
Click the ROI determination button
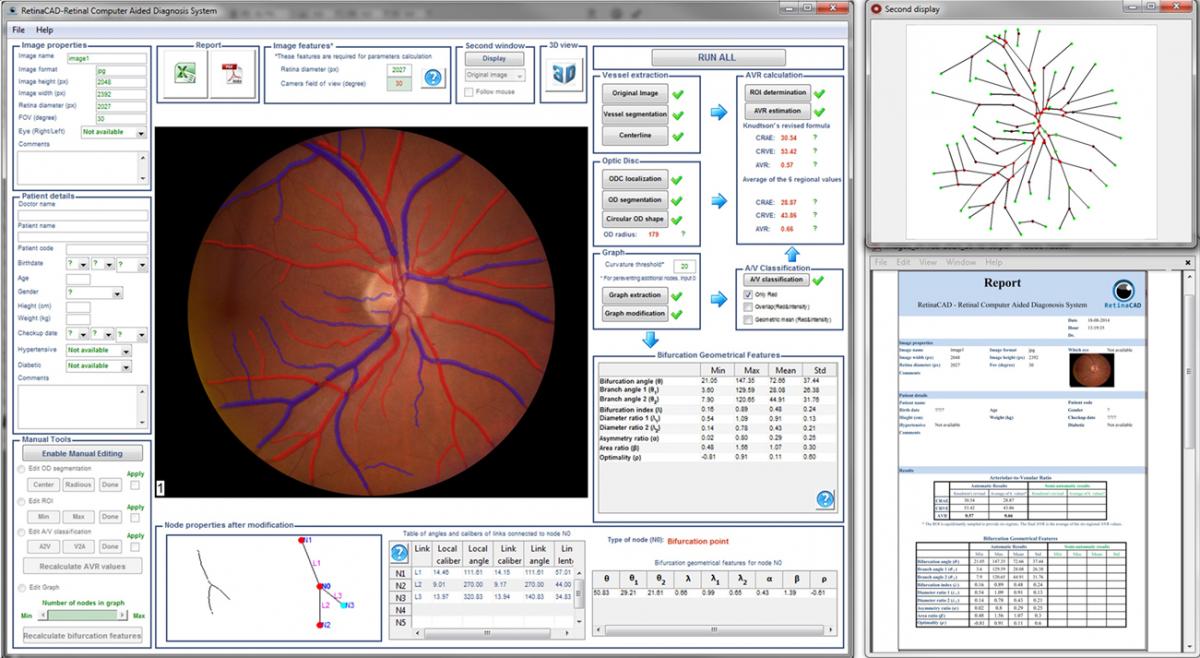tap(777, 92)
